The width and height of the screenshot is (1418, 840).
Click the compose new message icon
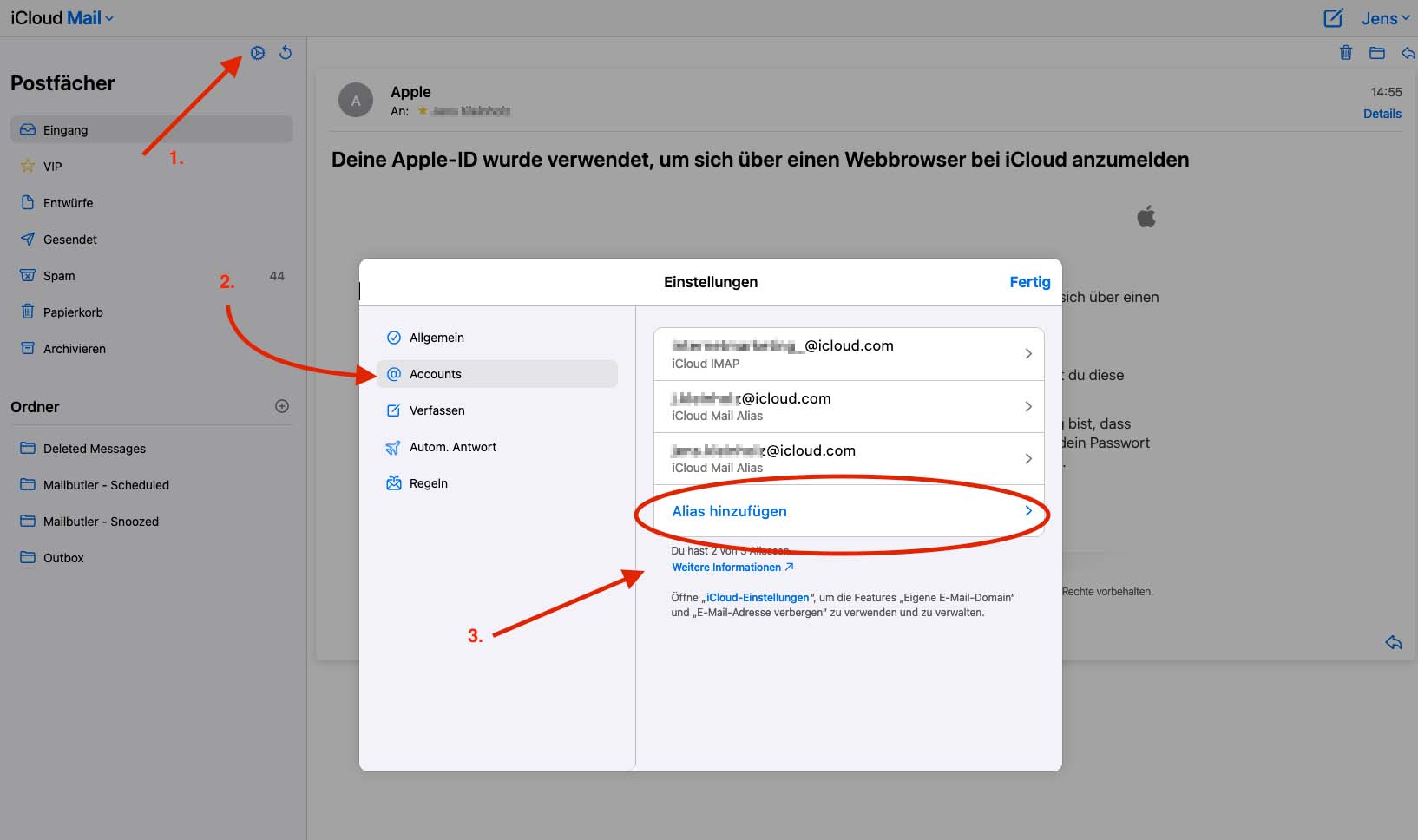pyautogui.click(x=1333, y=18)
